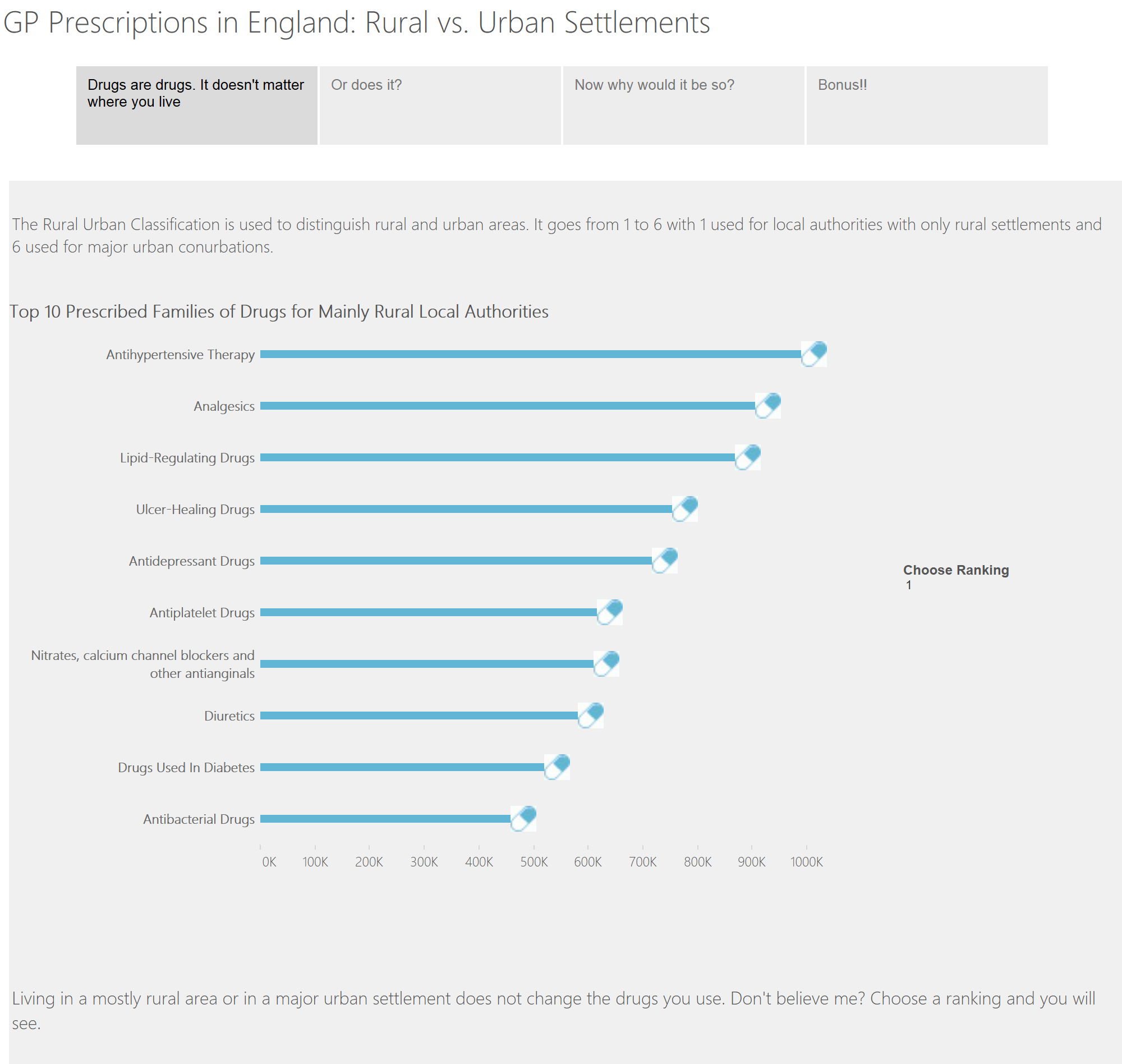This screenshot has width=1122, height=1064.
Task: Click the Antiplatelet Drugs pill icon
Action: [x=609, y=612]
